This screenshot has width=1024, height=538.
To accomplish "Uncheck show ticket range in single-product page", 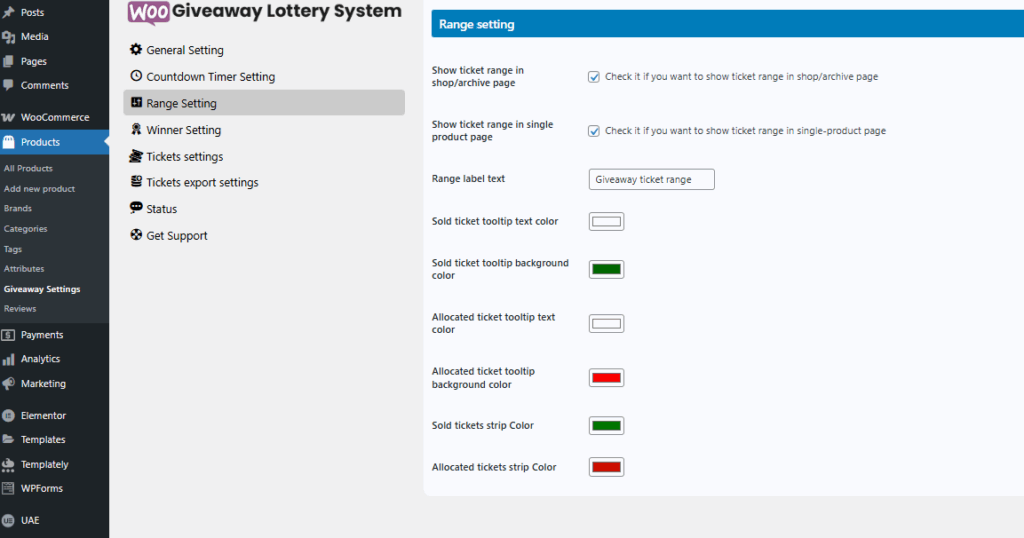I will tap(594, 131).
